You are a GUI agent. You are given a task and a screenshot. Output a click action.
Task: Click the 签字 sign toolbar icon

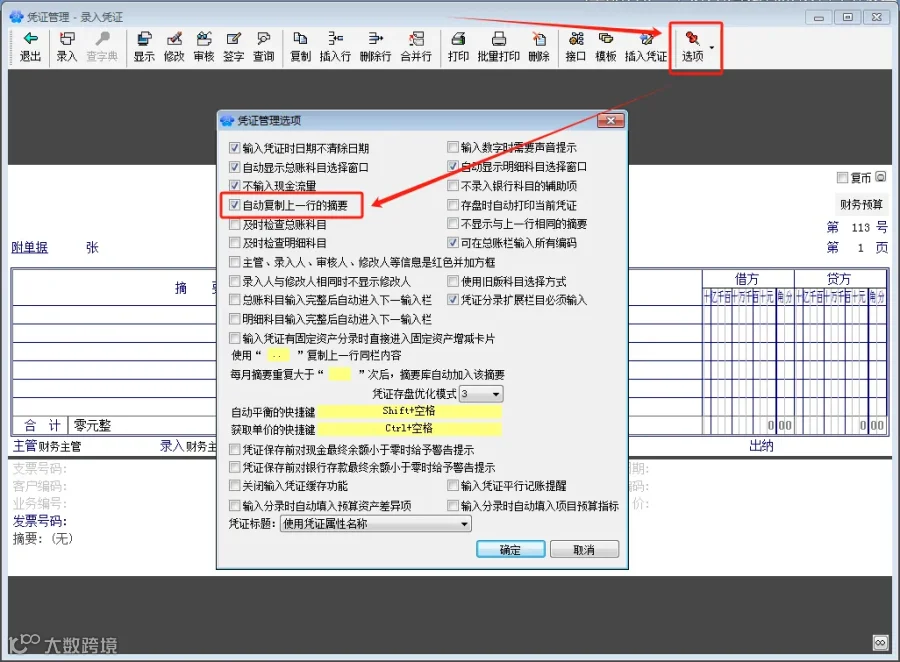234,47
